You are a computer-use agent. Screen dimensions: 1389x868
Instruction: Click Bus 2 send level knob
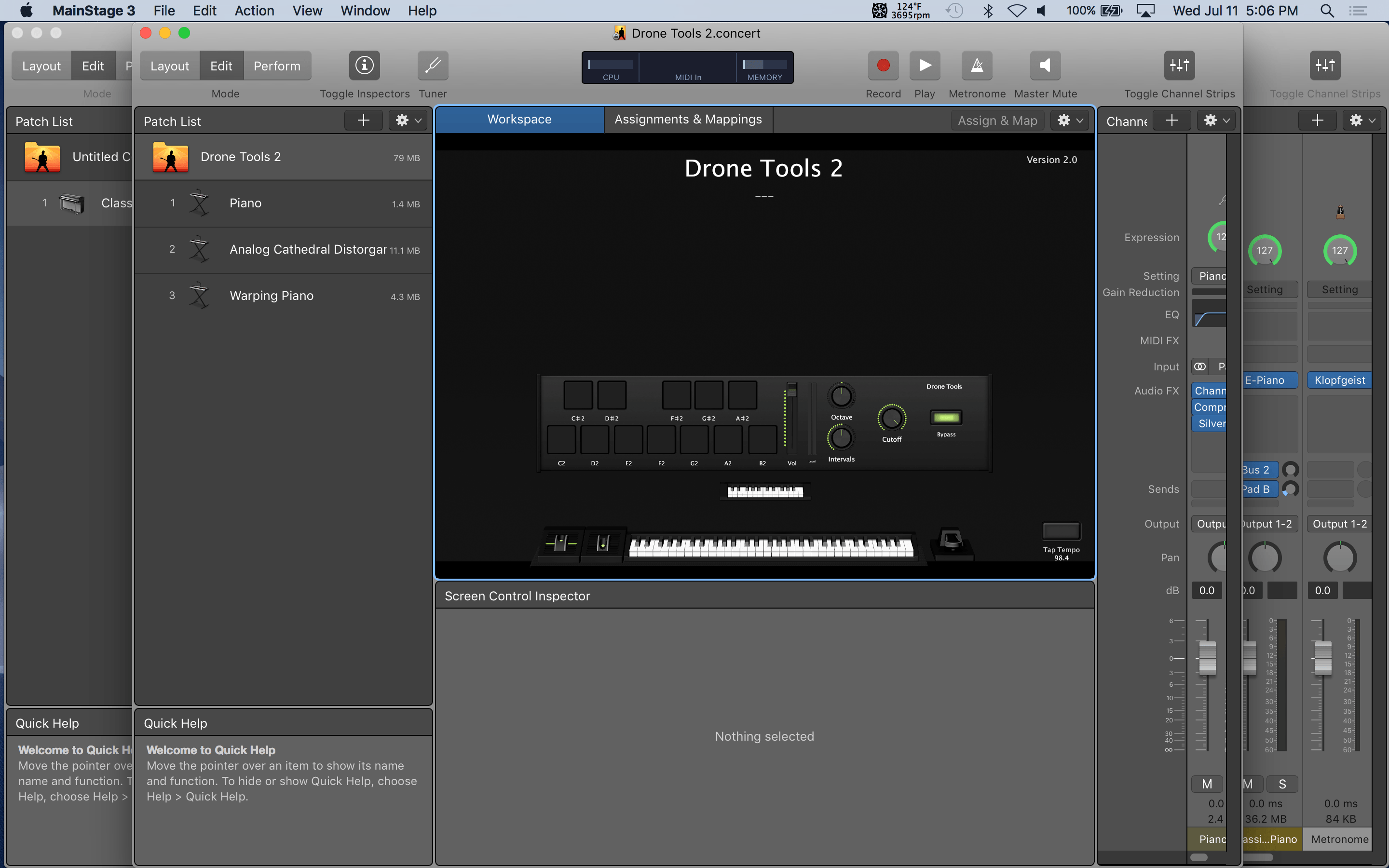click(1290, 470)
